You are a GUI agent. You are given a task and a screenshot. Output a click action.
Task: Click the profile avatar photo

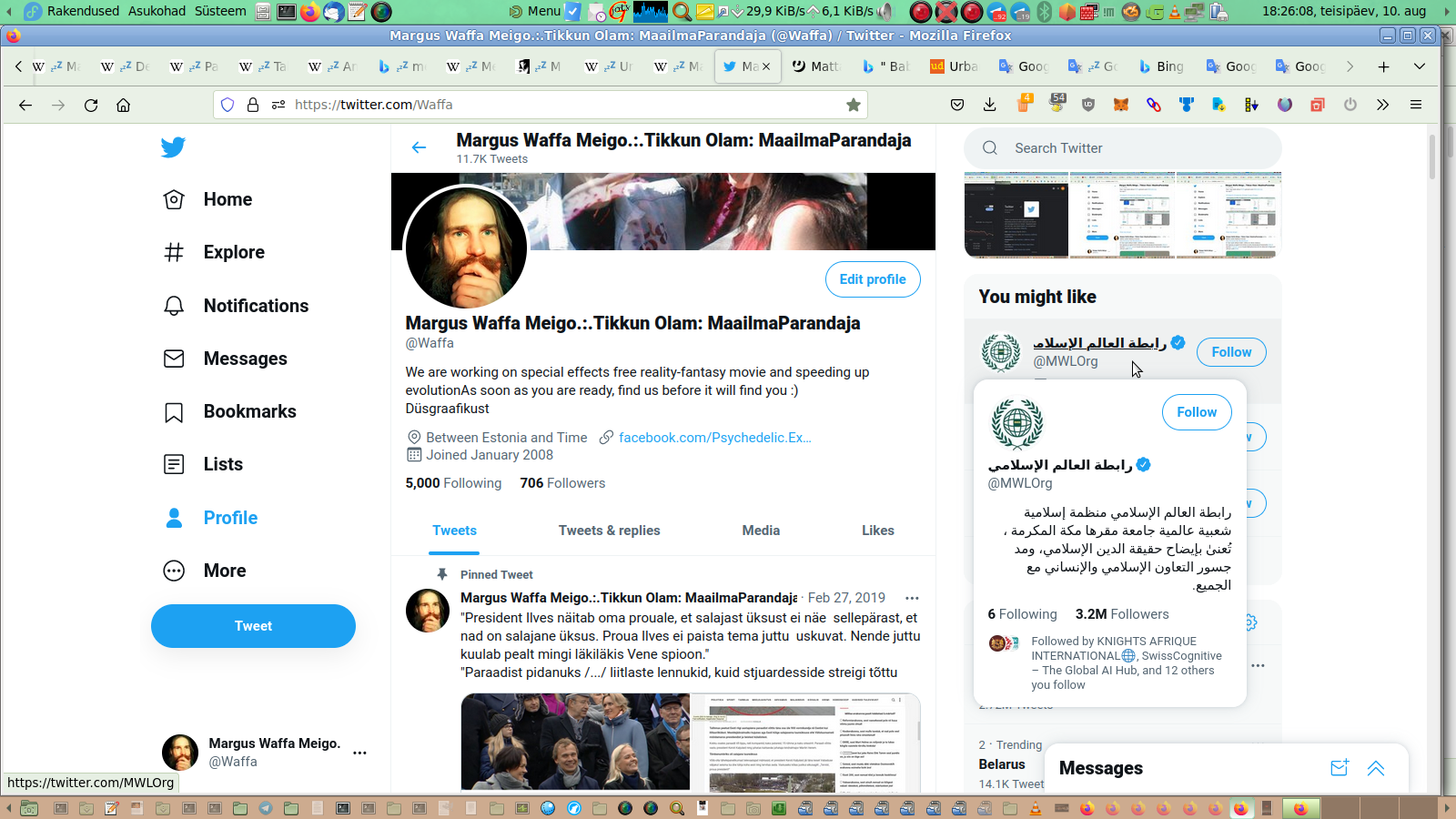(x=466, y=247)
